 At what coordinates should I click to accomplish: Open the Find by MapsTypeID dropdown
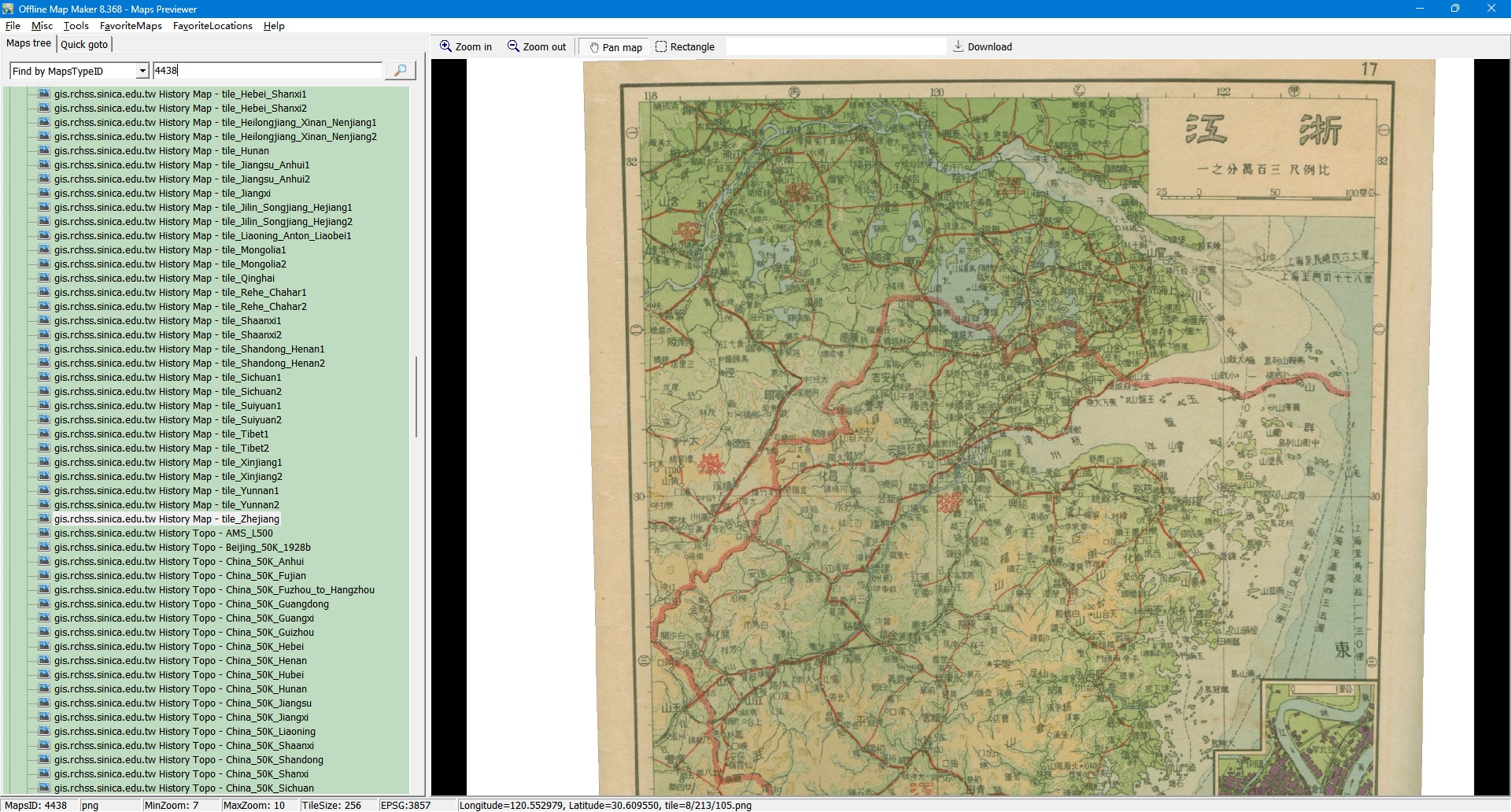(x=142, y=72)
